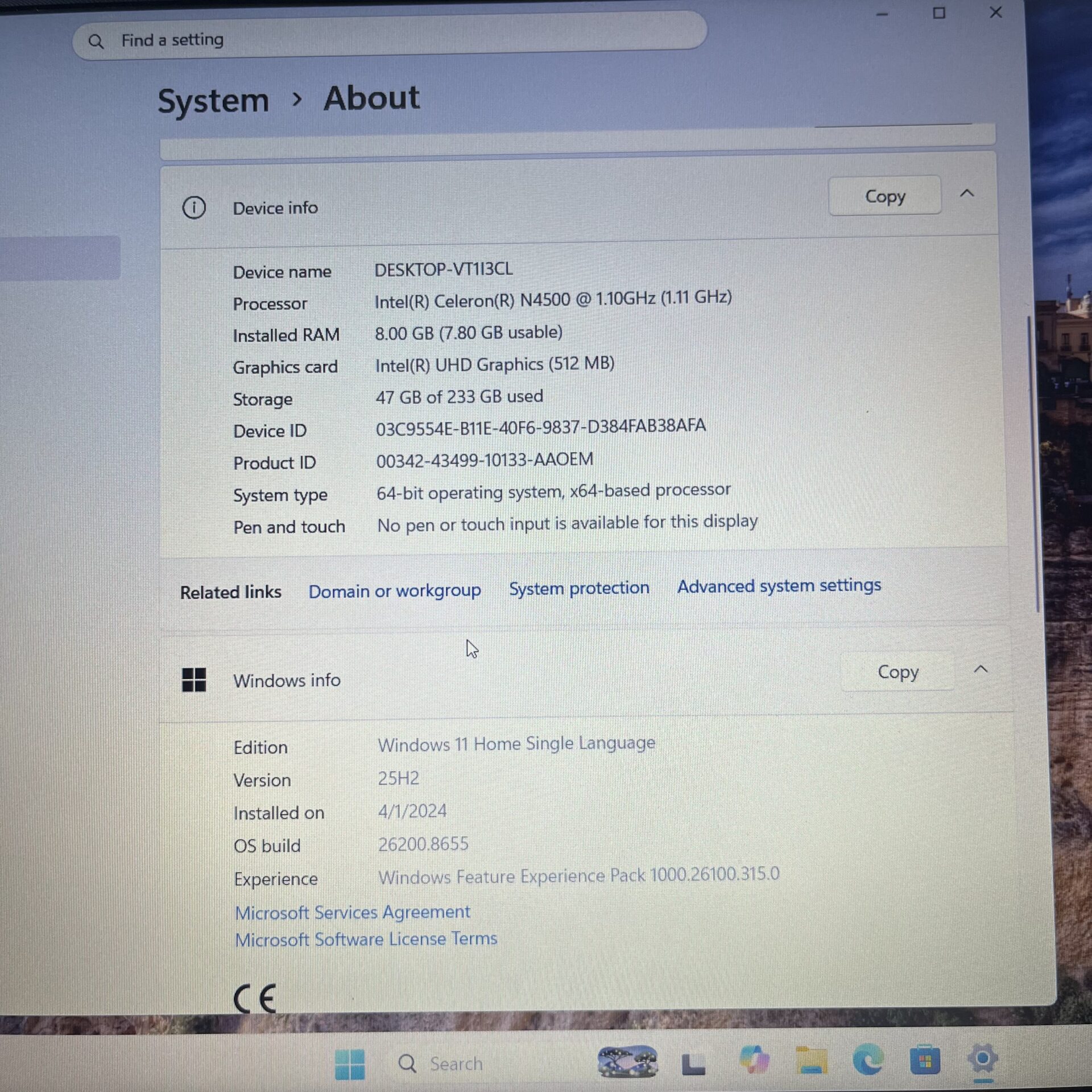Maximize the Settings window

939,13
